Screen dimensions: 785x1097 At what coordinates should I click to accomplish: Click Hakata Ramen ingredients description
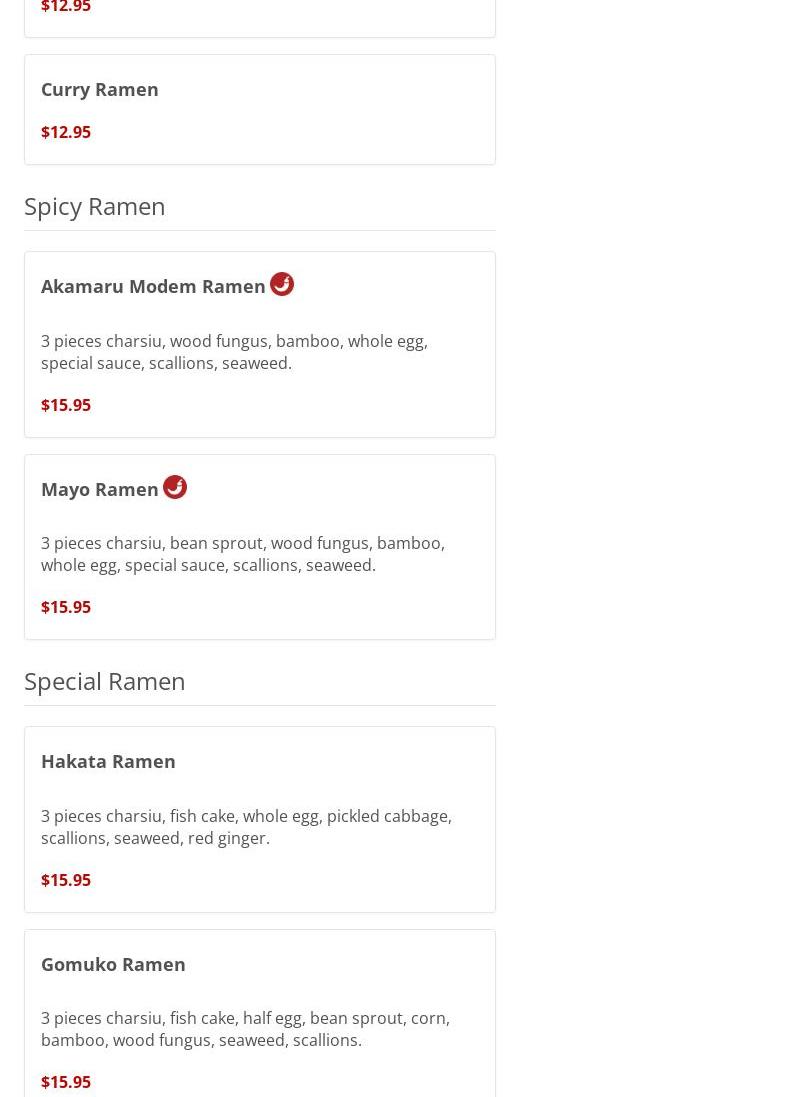point(246,827)
